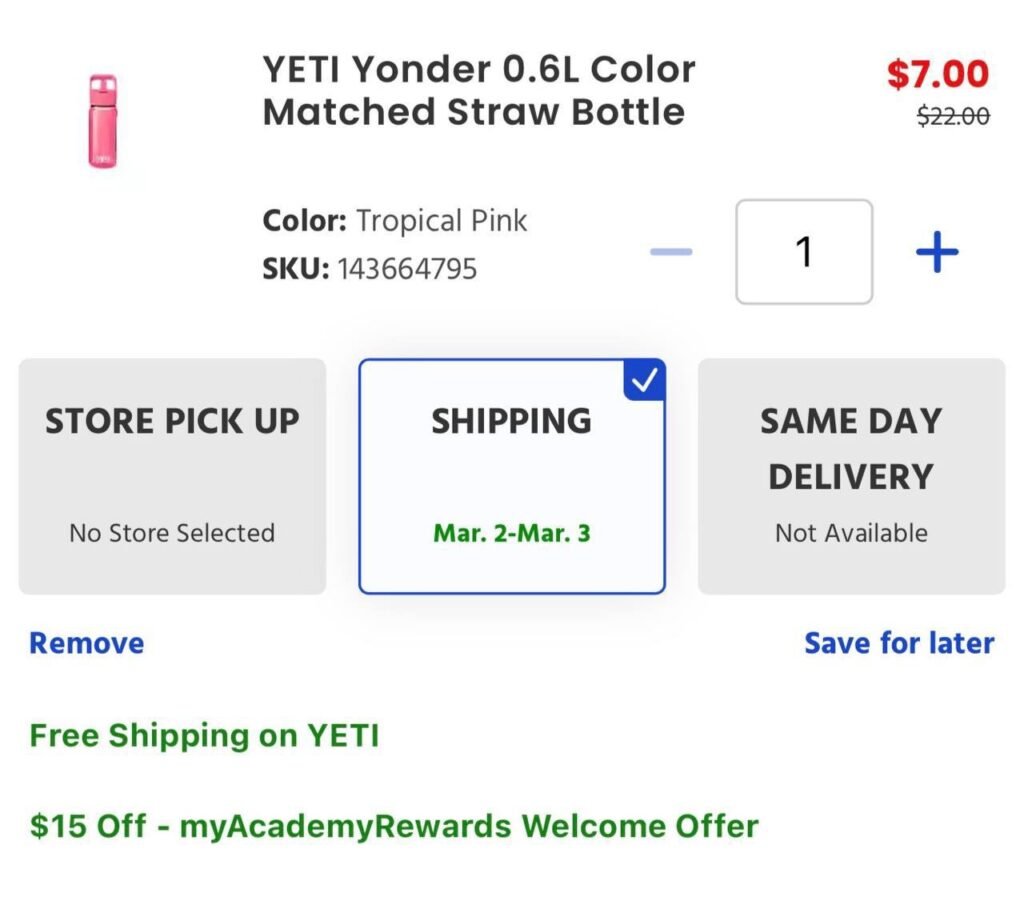The image size is (1024, 897).
Task: Click the Tropical Pink color label
Action: [x=442, y=220]
